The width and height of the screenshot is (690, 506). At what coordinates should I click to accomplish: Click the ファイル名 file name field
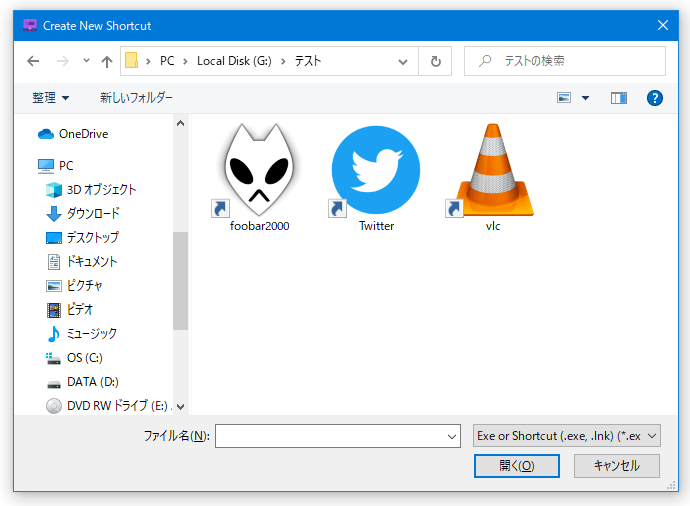338,436
